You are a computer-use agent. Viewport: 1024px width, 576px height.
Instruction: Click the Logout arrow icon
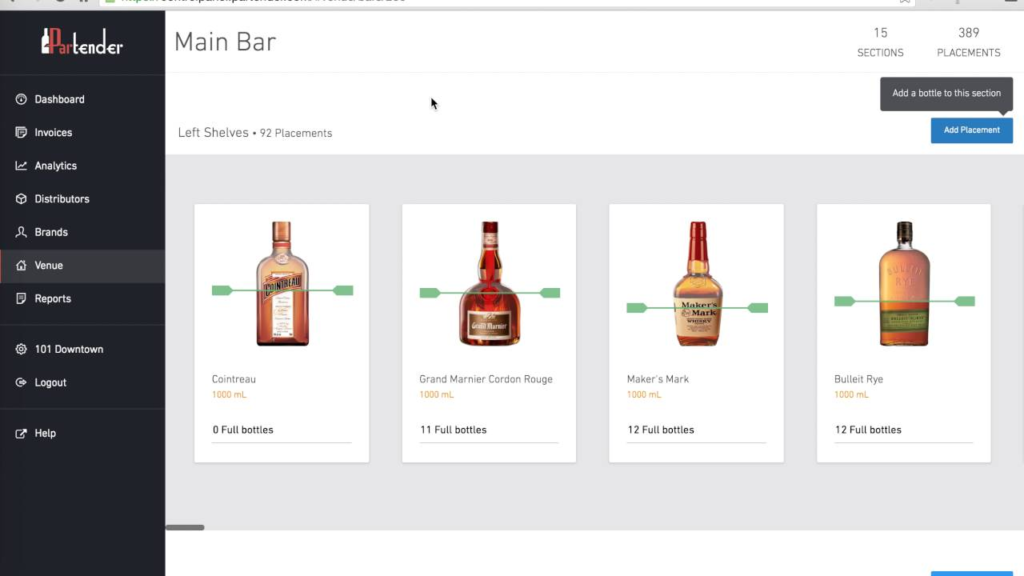pyautogui.click(x=21, y=383)
